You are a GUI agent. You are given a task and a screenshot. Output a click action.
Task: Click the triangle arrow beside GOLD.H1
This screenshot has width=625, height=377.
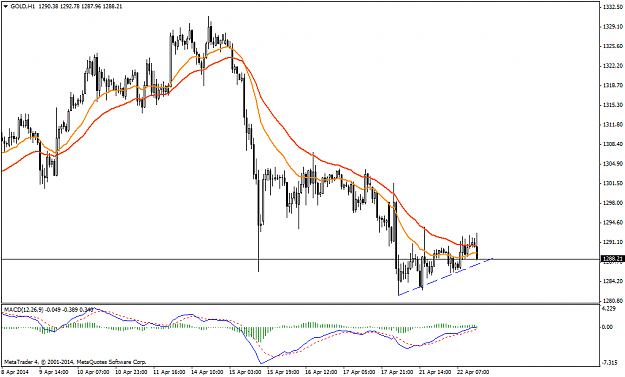[6, 7]
